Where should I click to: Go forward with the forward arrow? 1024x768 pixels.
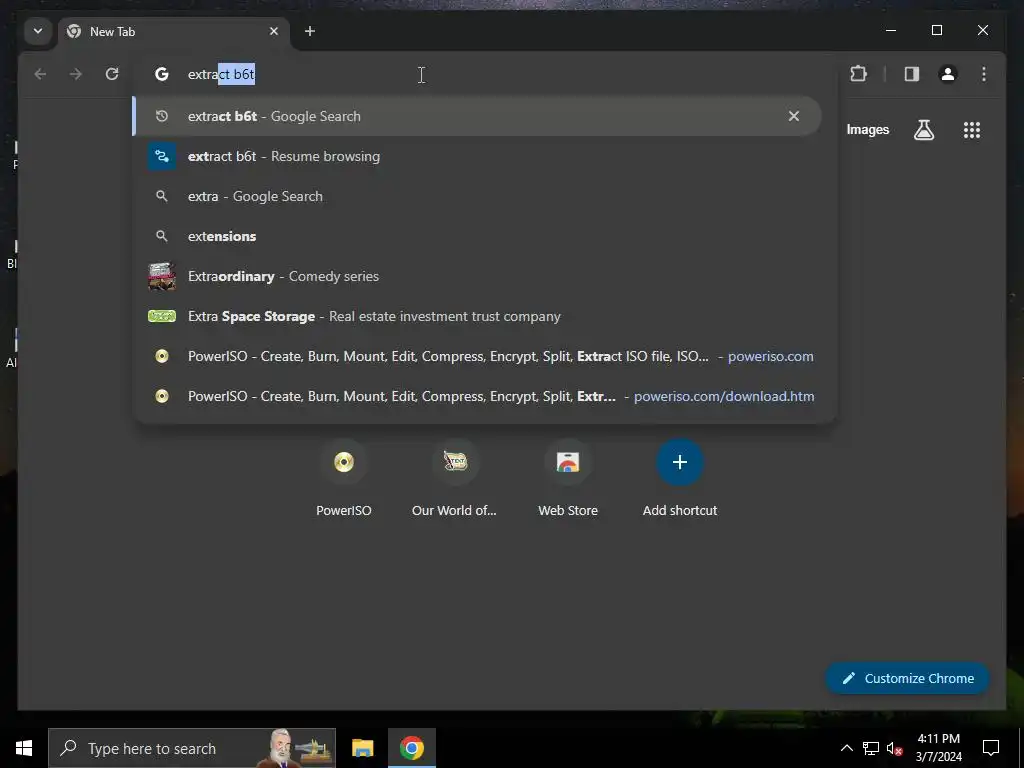click(x=76, y=74)
